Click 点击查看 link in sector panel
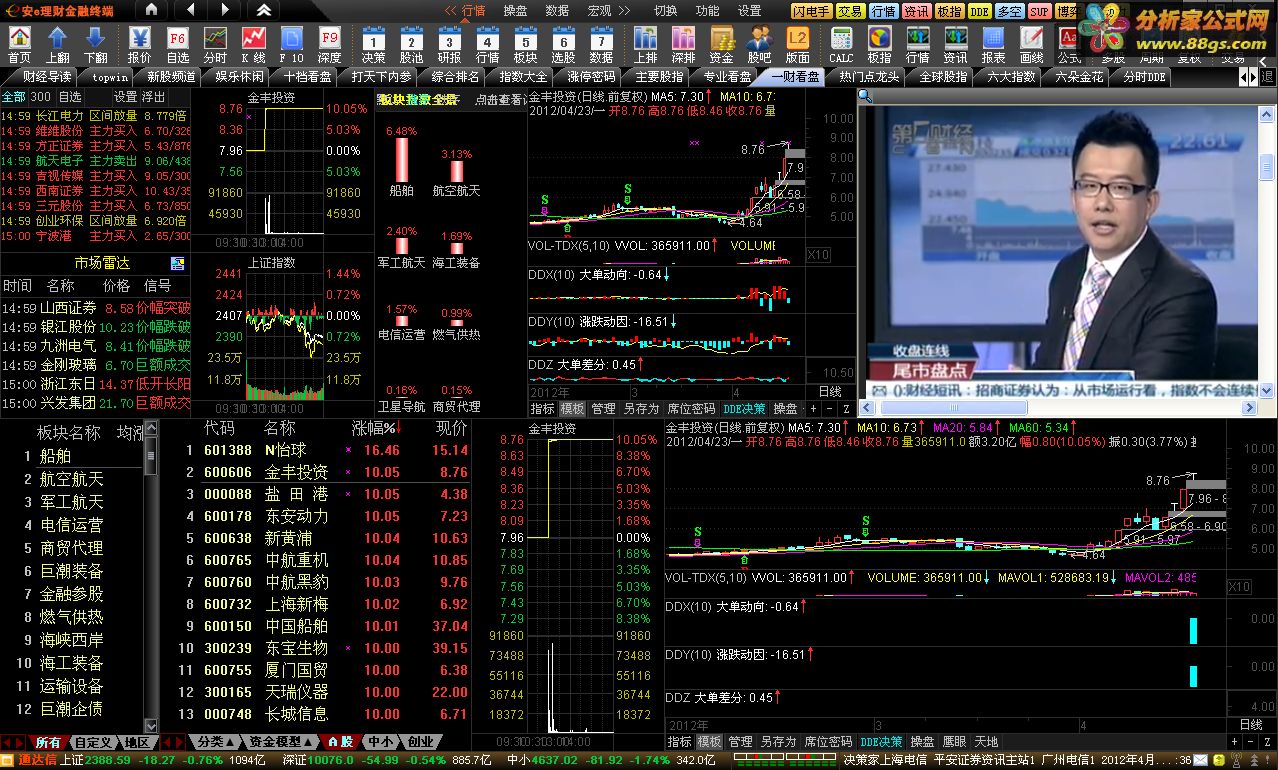1278x770 pixels. [x=500, y=99]
